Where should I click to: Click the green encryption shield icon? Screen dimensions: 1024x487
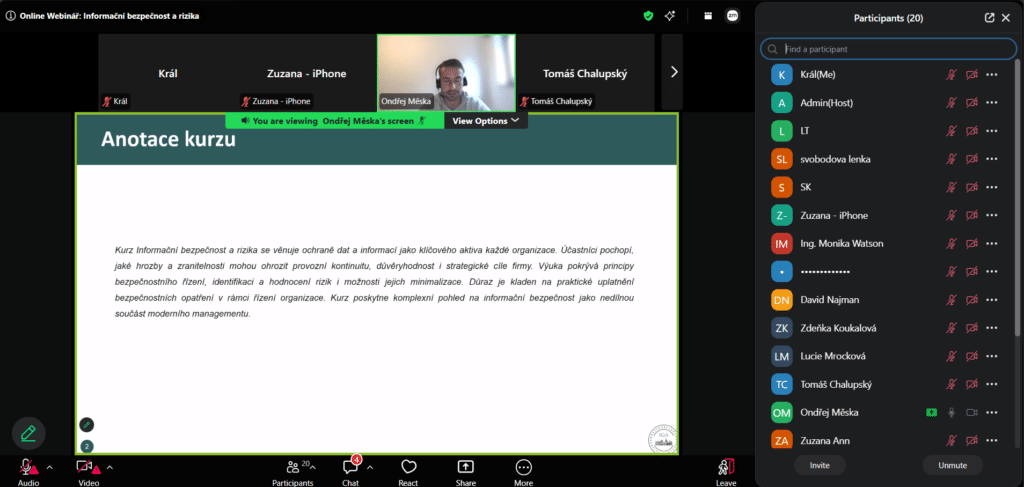coord(648,16)
